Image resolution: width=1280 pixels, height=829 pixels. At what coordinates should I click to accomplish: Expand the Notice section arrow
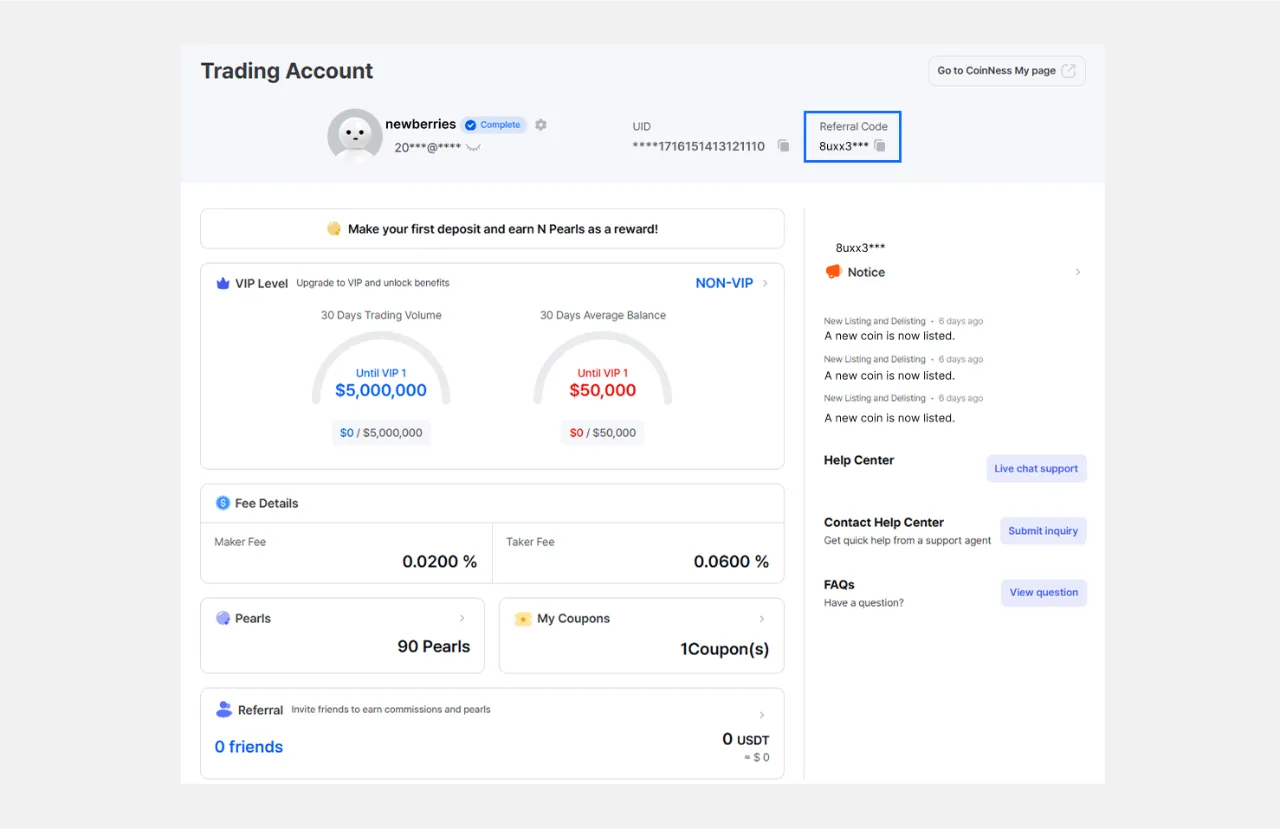[1077, 272]
